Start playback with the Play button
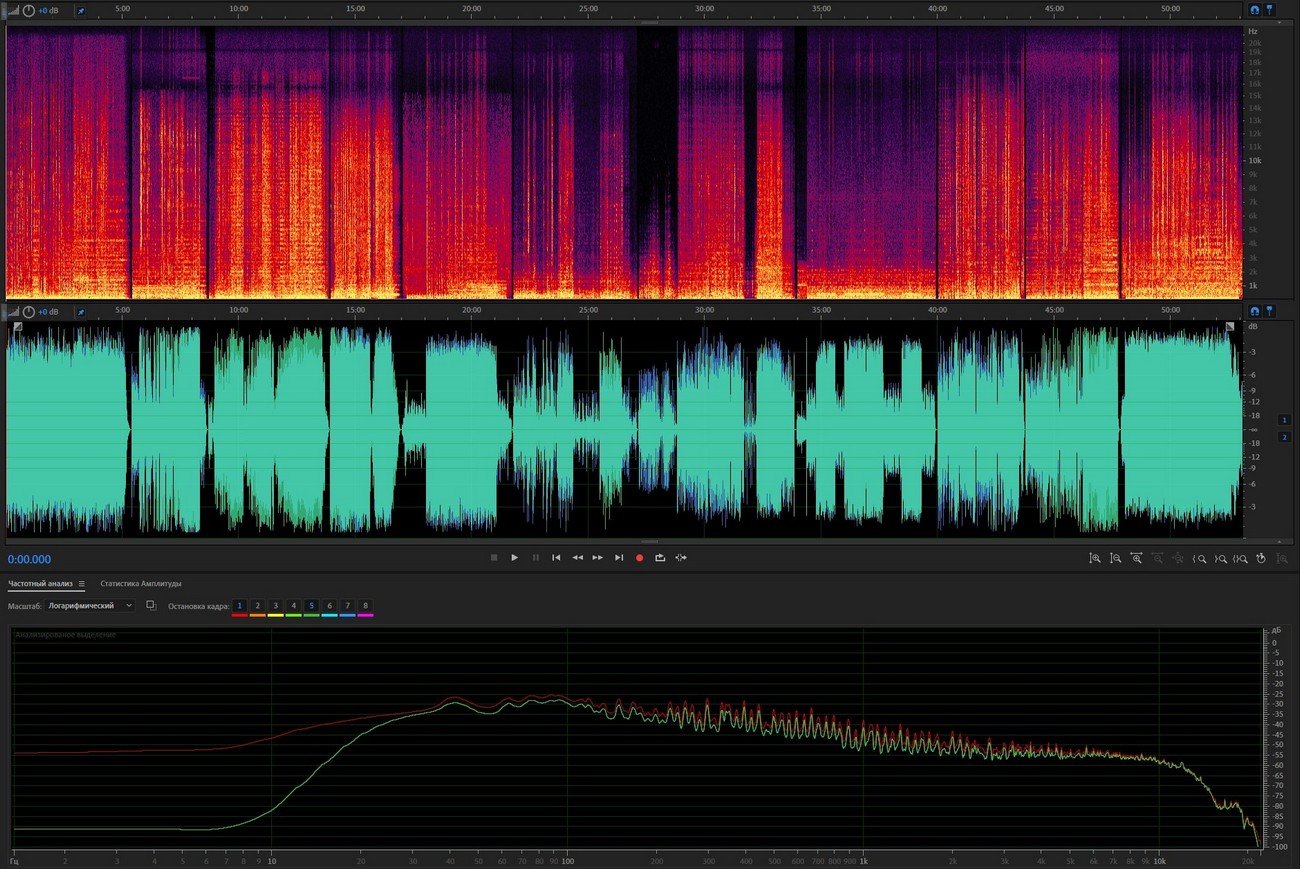The width and height of the screenshot is (1300, 869). (514, 557)
